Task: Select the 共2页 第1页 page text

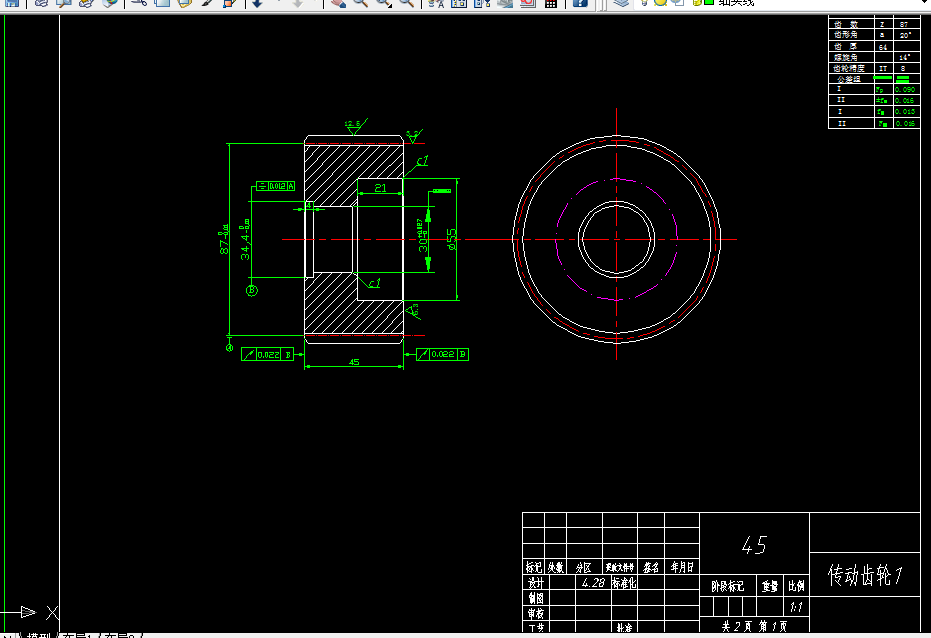Action: tap(754, 626)
